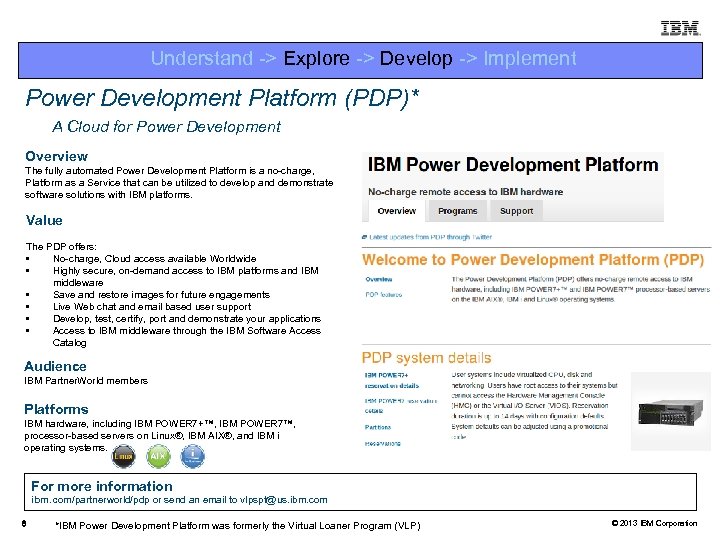Click bullet Live Web chat and email support
Image resolution: width=720 pixels, height=540 pixels.
pyautogui.click(x=152, y=306)
